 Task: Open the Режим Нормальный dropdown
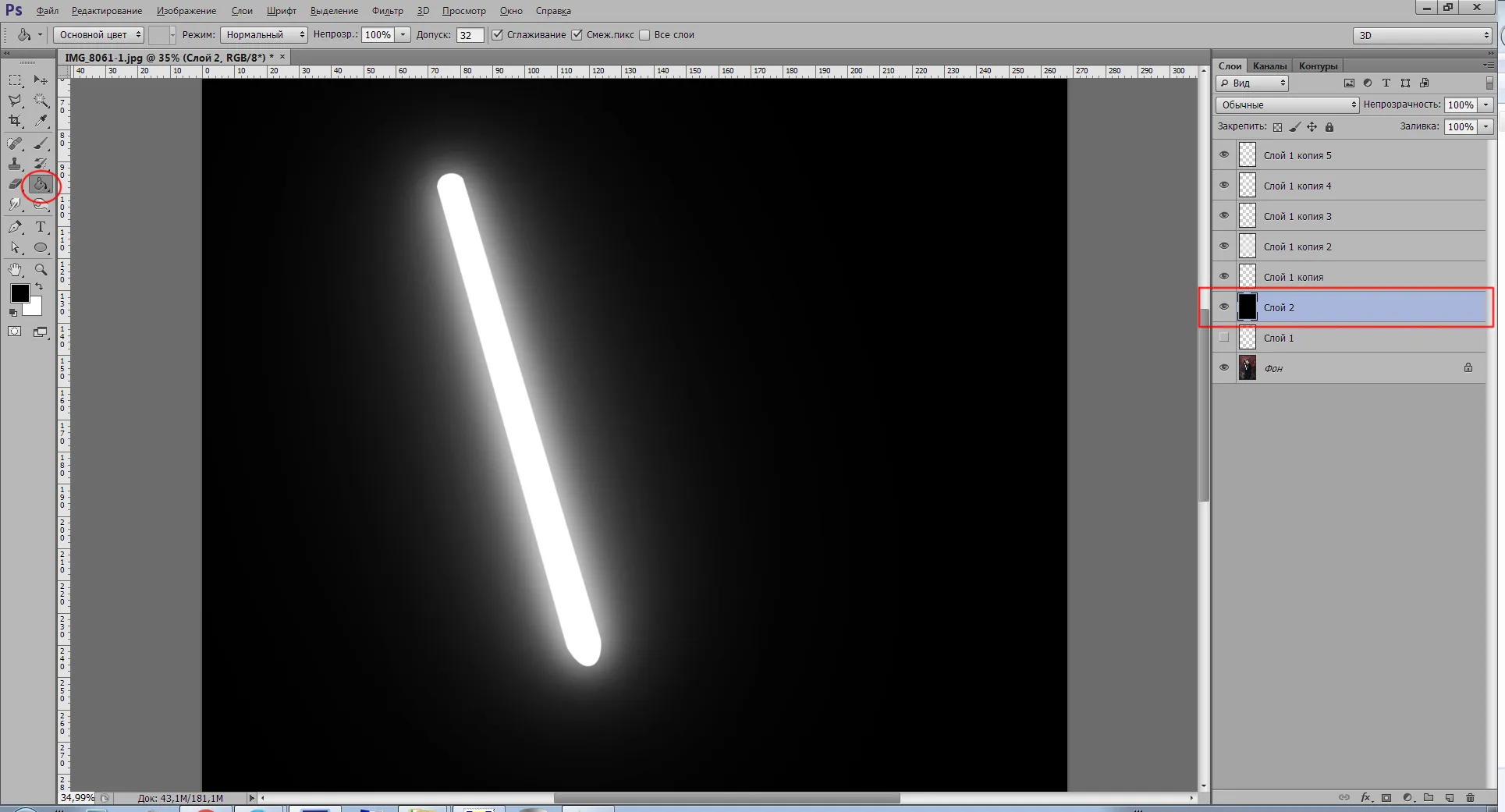[264, 35]
